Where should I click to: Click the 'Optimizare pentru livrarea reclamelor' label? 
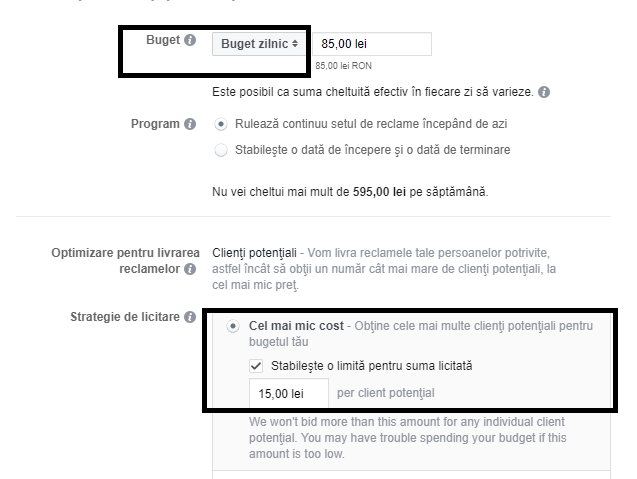(x=120, y=261)
